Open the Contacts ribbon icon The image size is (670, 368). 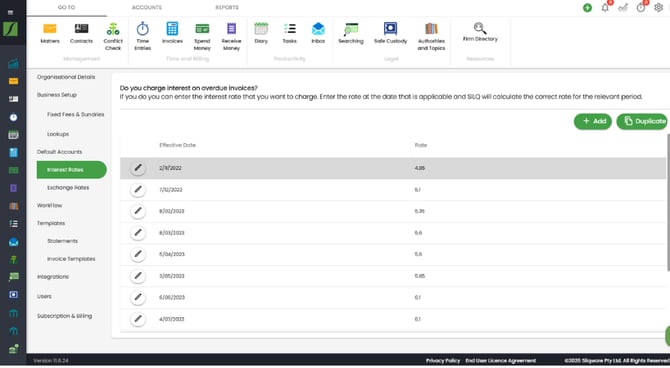[x=81, y=33]
